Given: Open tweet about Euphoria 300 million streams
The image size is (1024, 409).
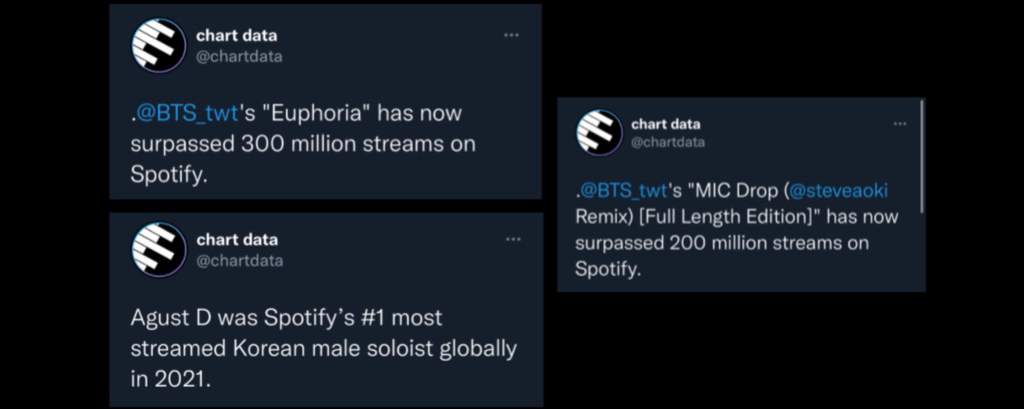Looking at the screenshot, I should 325,101.
